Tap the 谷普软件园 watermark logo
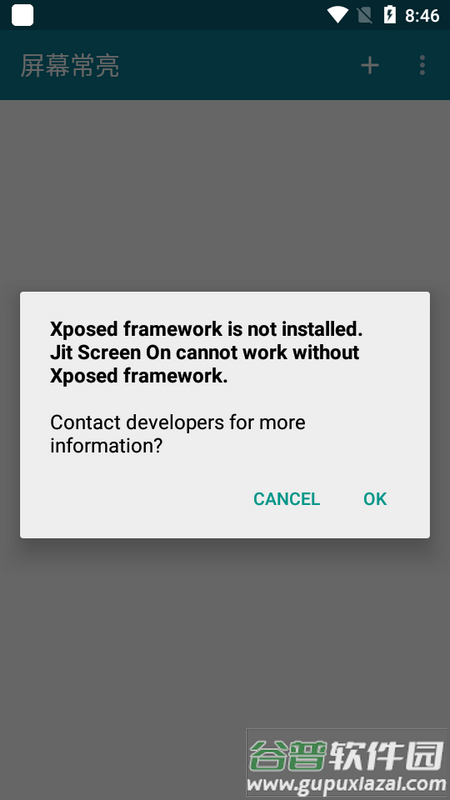This screenshot has width=450, height=800. pos(346,756)
